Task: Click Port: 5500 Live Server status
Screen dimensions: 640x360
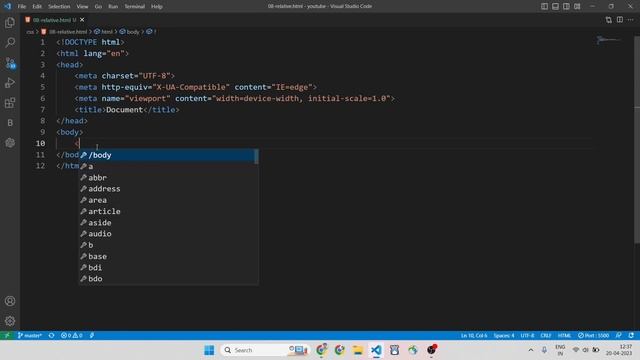Action: (593, 336)
